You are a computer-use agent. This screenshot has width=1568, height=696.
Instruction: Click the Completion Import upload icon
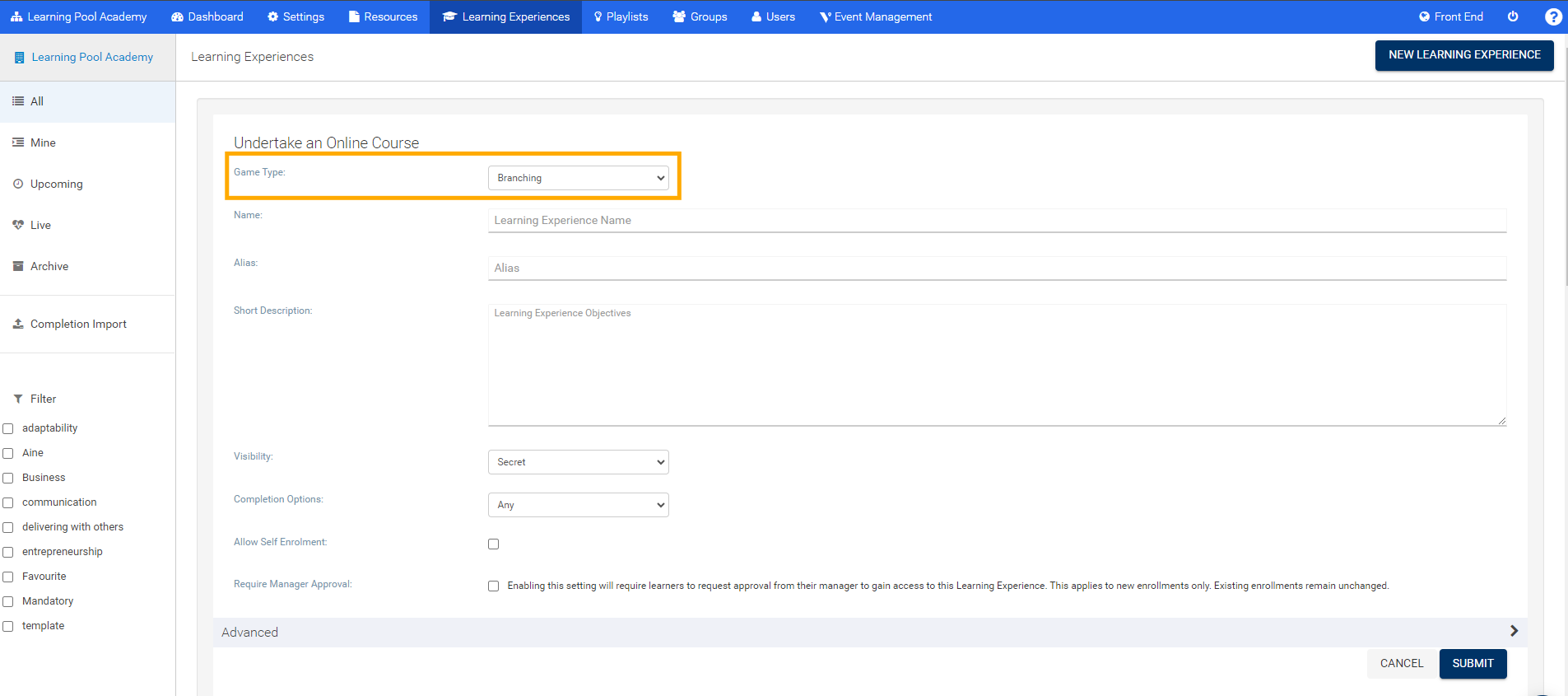(x=18, y=324)
